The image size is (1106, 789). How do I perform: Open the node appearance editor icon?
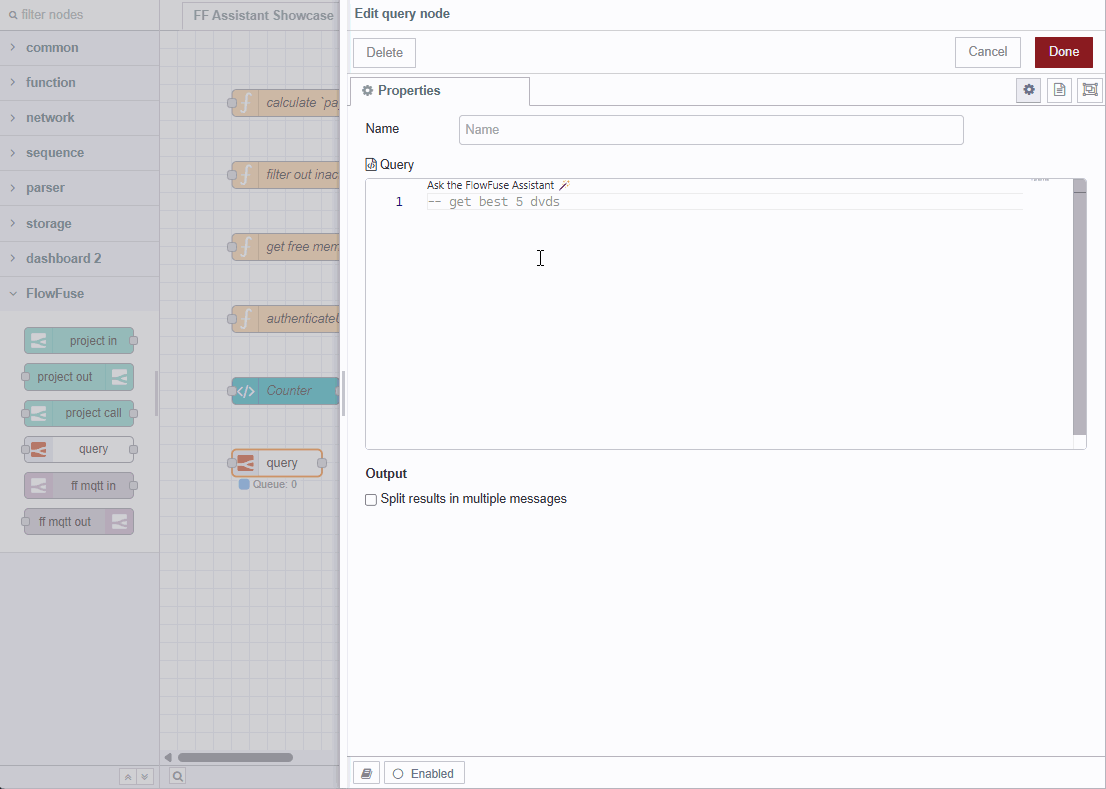point(1090,90)
